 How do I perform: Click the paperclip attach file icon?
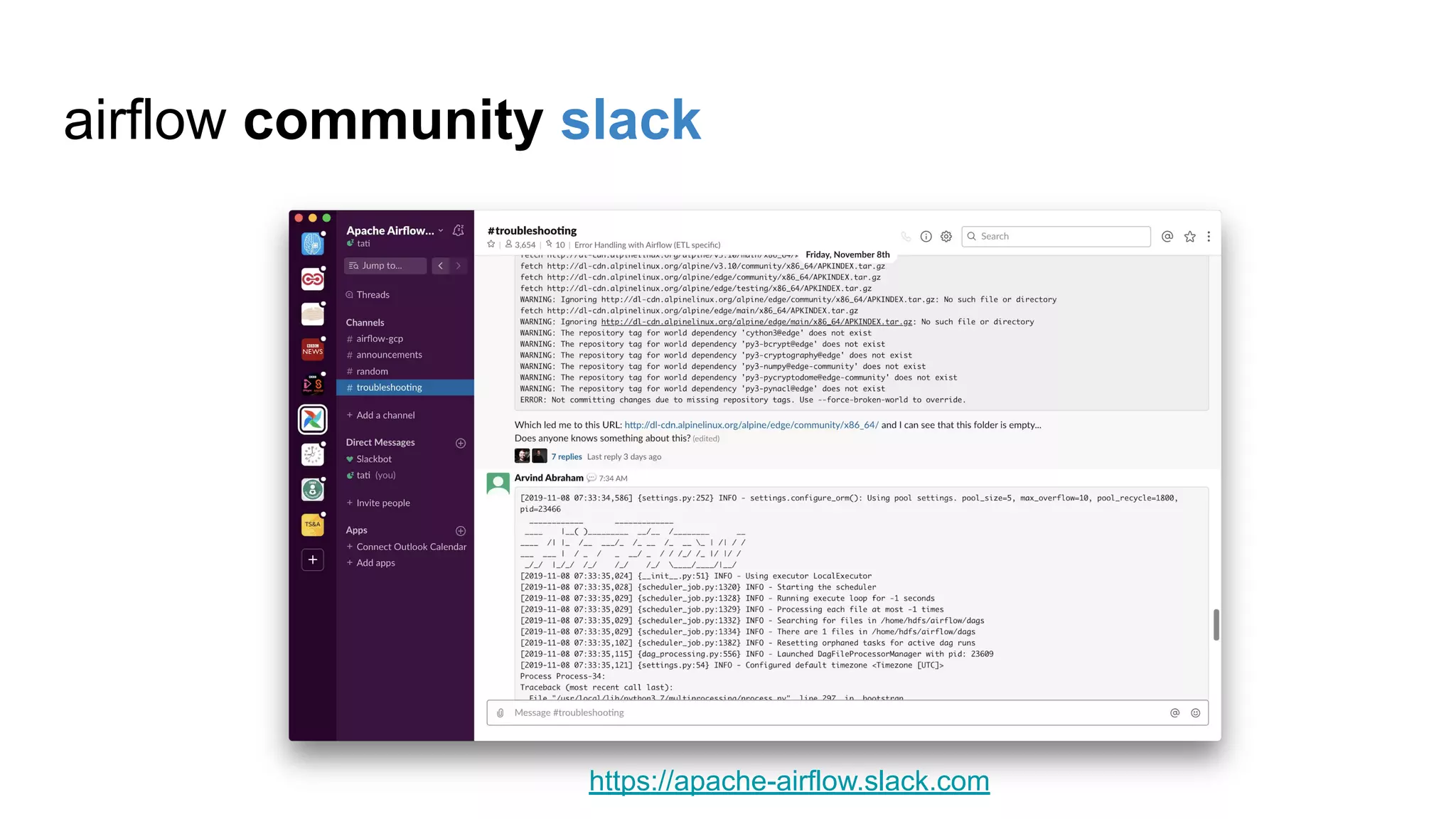[x=500, y=713]
